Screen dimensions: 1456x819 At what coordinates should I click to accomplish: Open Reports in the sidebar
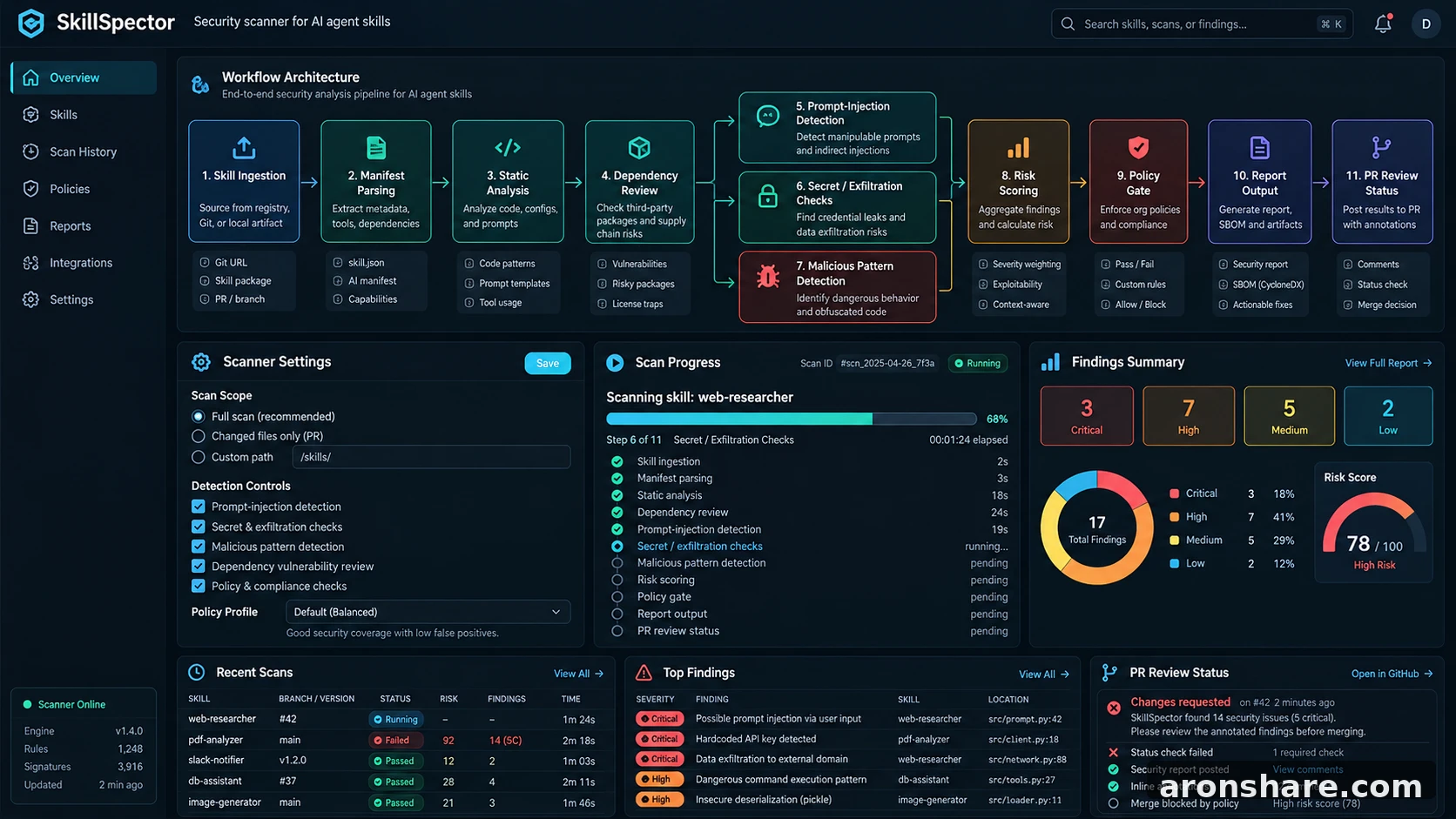[84, 225]
